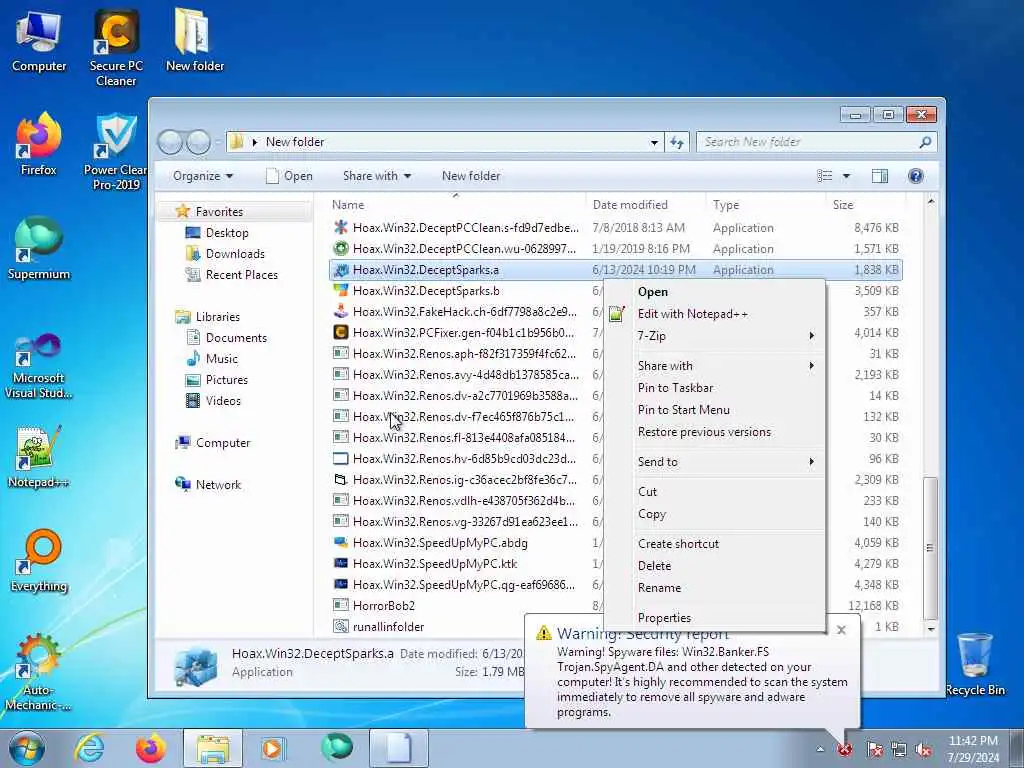Open Firefox desktop shortcut
The image size is (1024, 768).
click(39, 144)
